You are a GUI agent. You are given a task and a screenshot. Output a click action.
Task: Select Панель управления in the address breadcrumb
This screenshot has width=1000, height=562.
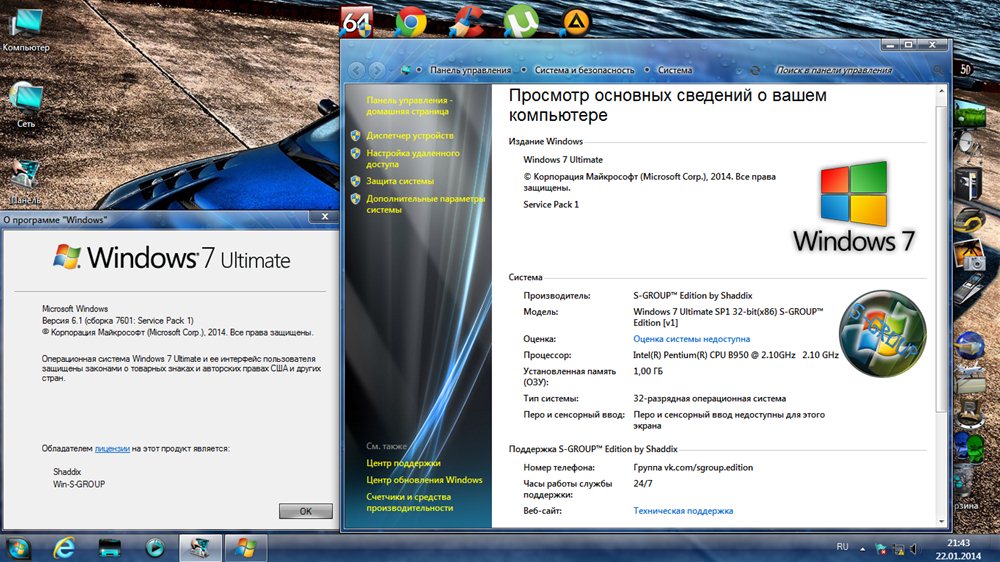tap(470, 70)
